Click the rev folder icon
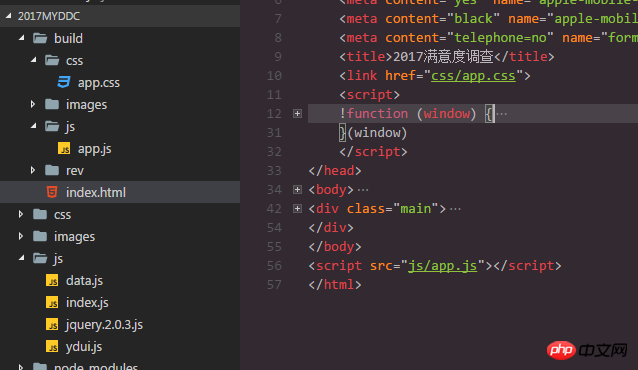 pos(52,170)
